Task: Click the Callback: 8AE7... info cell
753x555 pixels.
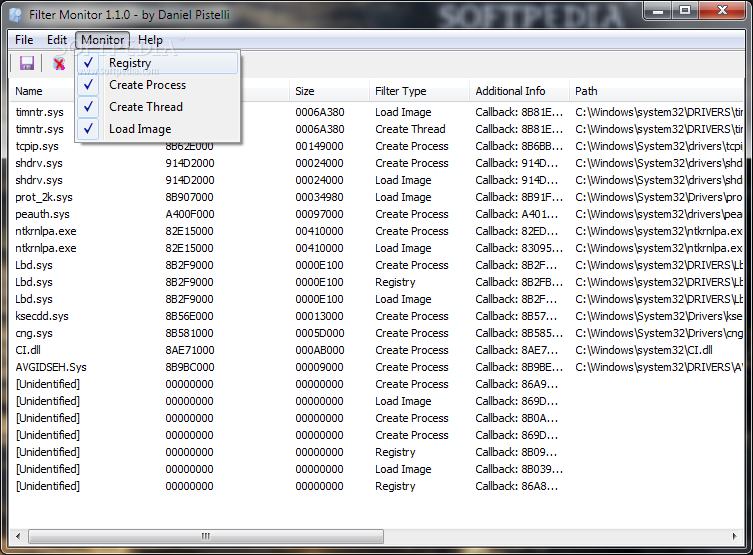Action: (517, 350)
